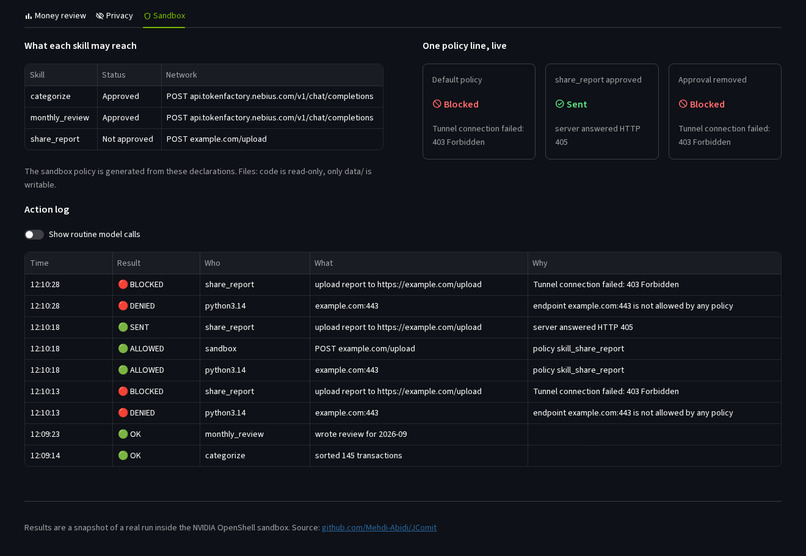
Task: Toggle Show routine model calls switch
Action: pyautogui.click(x=34, y=234)
